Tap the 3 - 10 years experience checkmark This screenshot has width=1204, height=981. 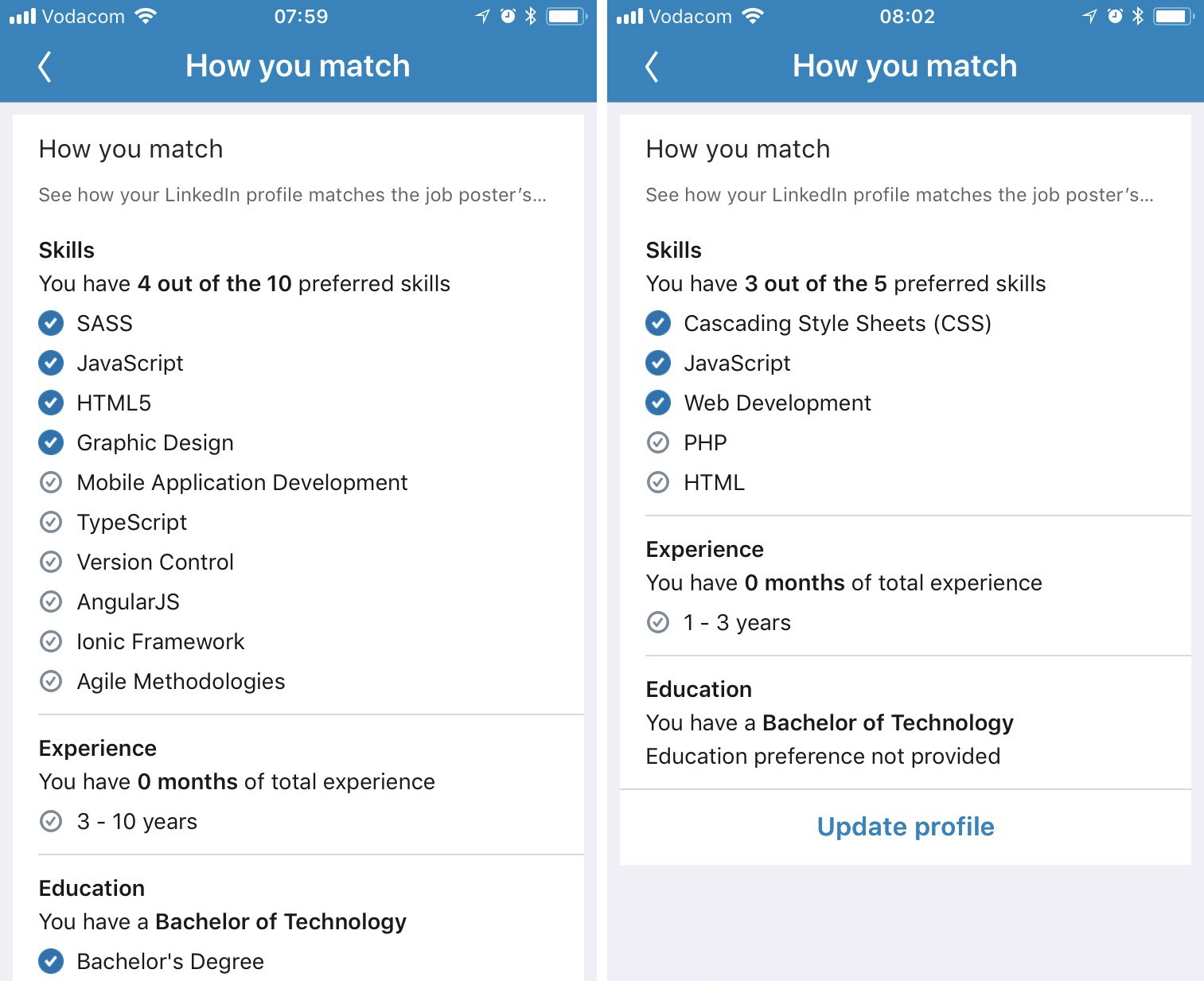[x=51, y=821]
